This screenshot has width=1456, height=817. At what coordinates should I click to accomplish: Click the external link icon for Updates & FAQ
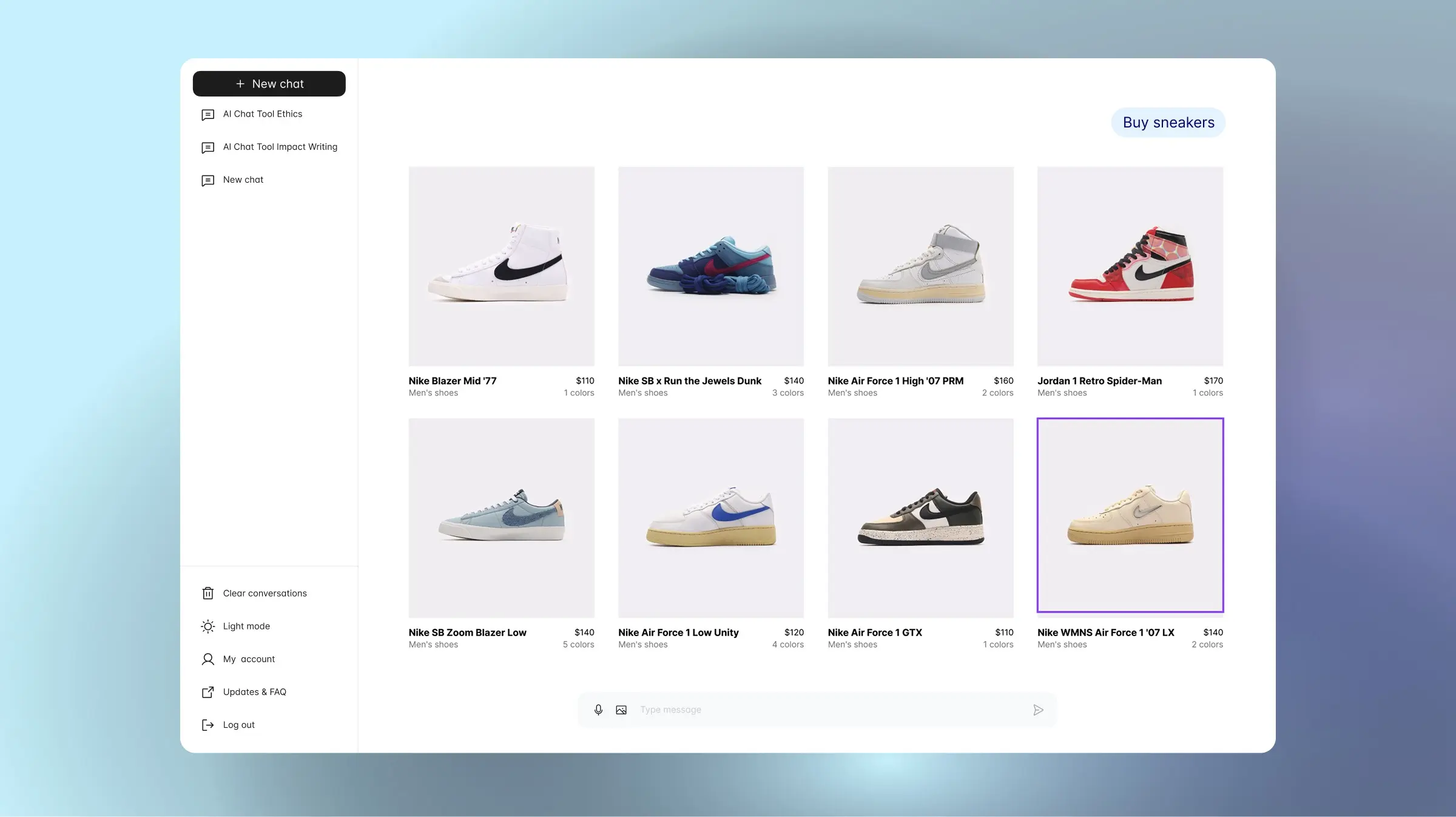[207, 691]
